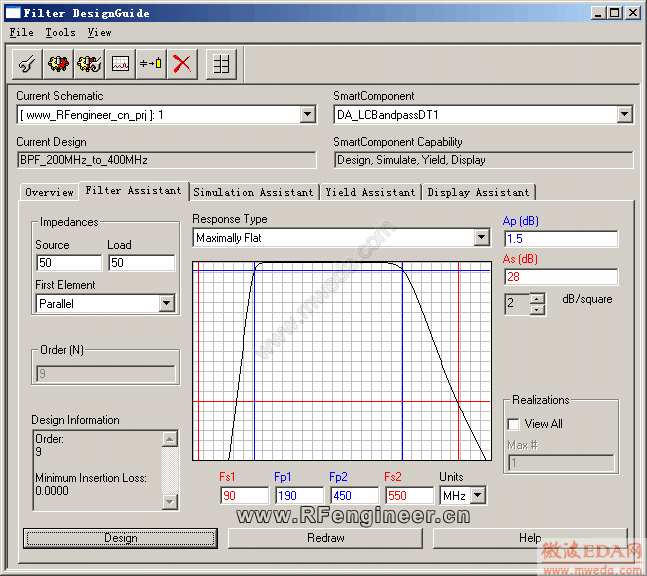Viewport: 647px width, 576px height.
Task: Click the Help button
Action: (x=530, y=538)
